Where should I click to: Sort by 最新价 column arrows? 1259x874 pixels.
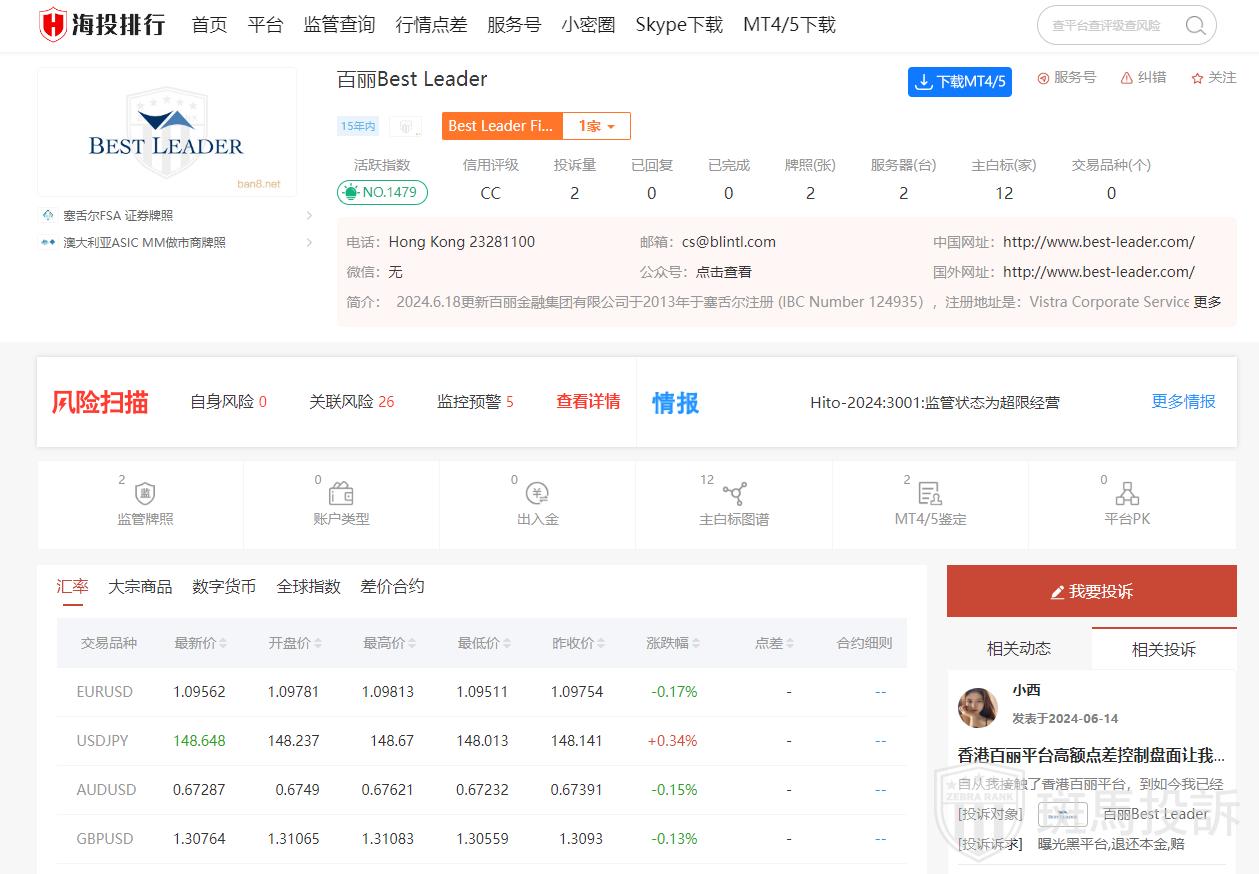[223, 644]
